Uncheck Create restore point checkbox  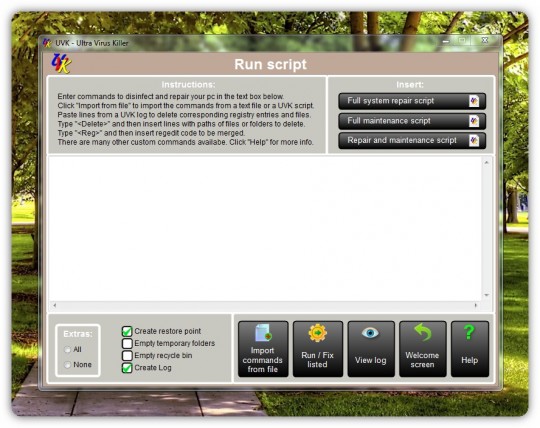127,331
